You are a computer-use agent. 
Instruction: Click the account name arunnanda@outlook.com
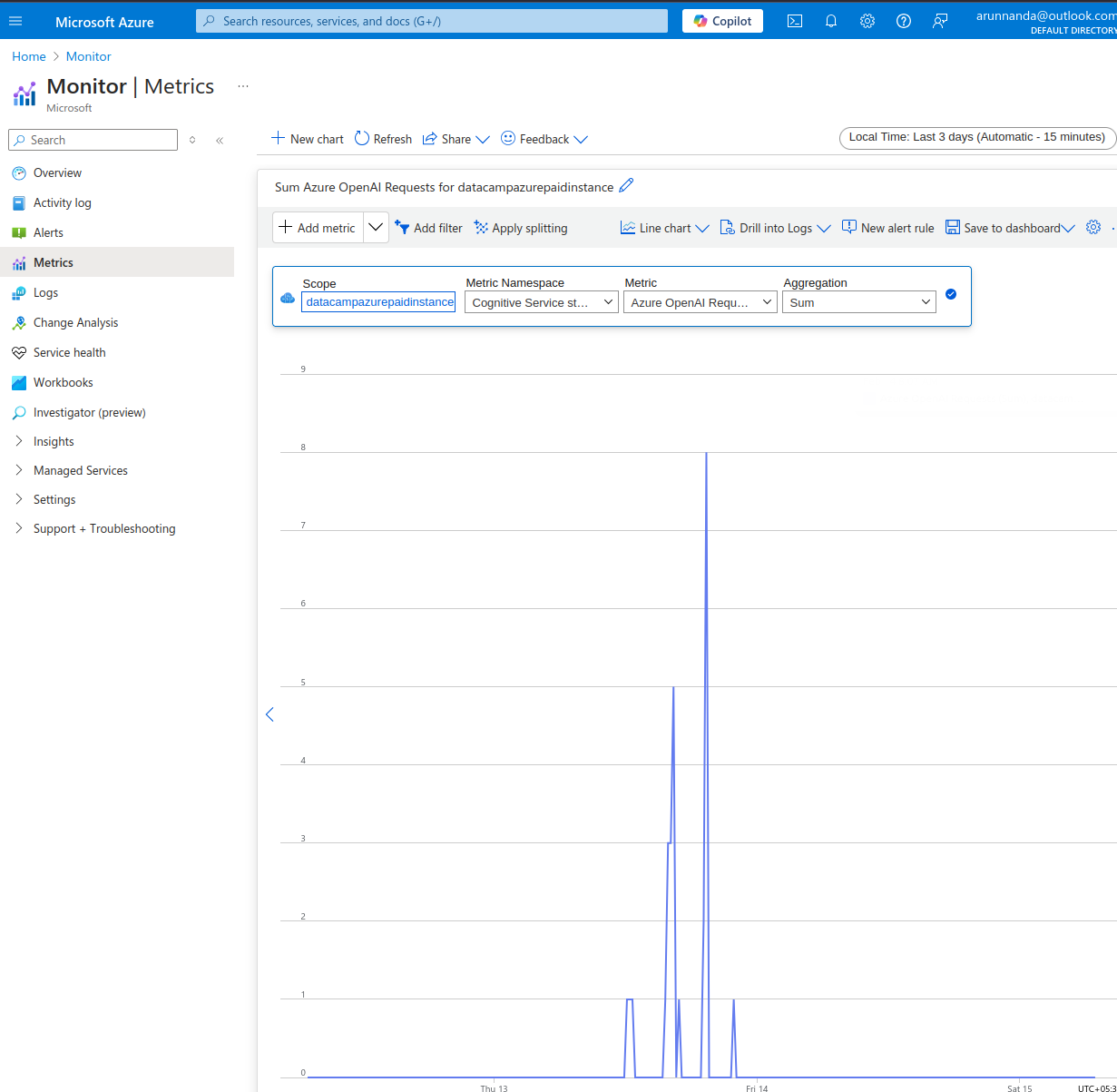[1046, 15]
